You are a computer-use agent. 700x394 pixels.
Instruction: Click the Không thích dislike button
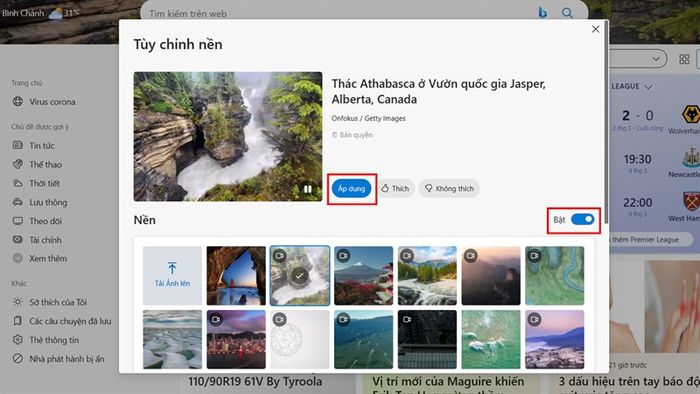pos(449,188)
